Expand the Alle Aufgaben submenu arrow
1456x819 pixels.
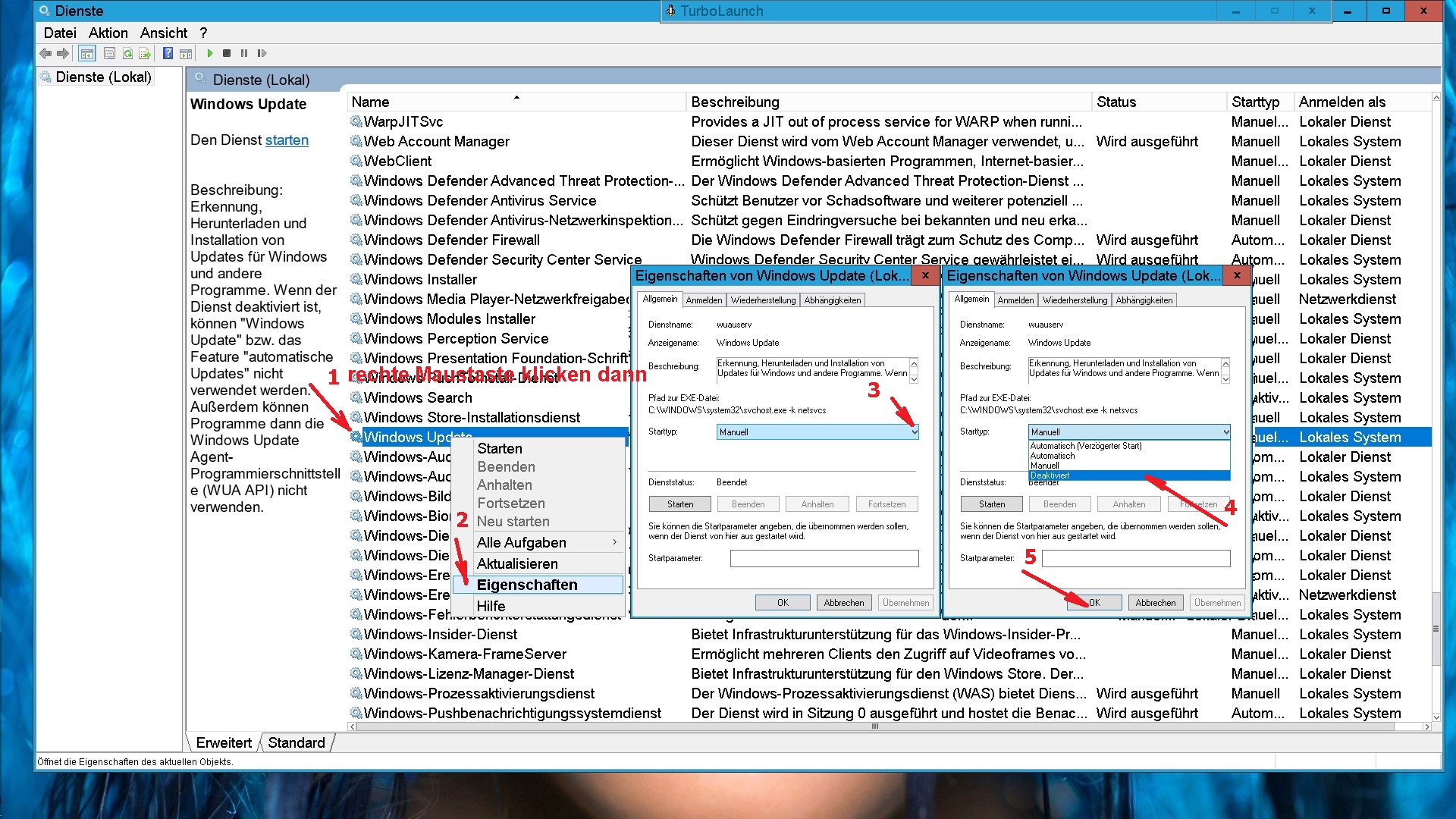(614, 542)
